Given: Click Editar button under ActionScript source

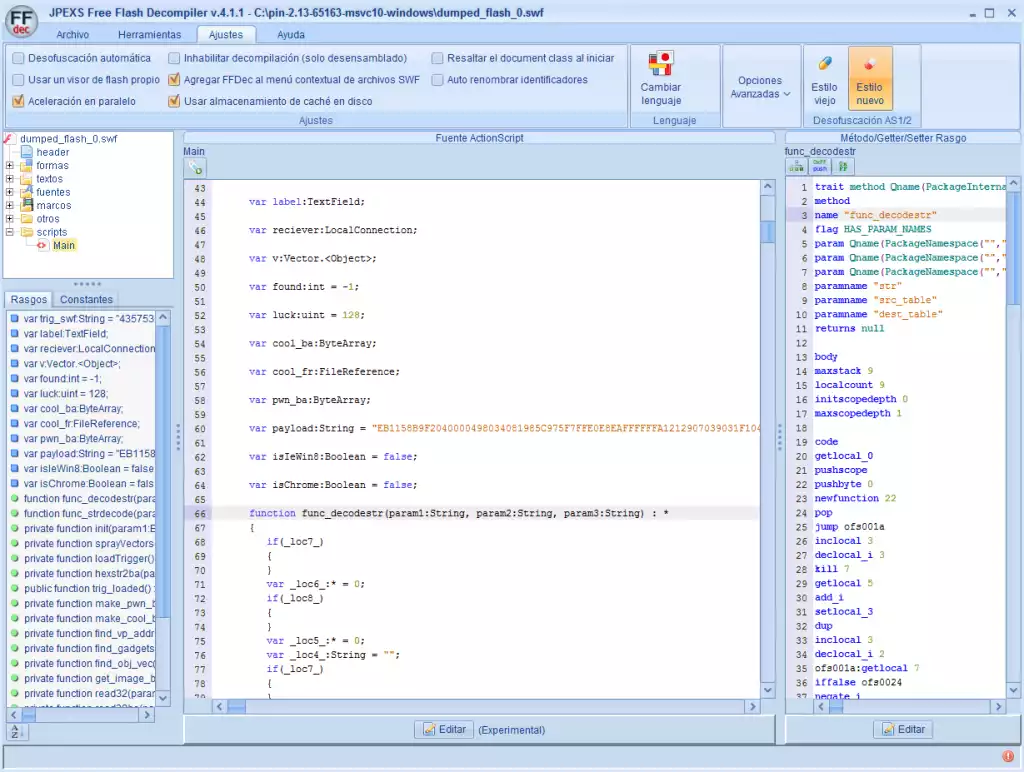Looking at the screenshot, I should [444, 730].
